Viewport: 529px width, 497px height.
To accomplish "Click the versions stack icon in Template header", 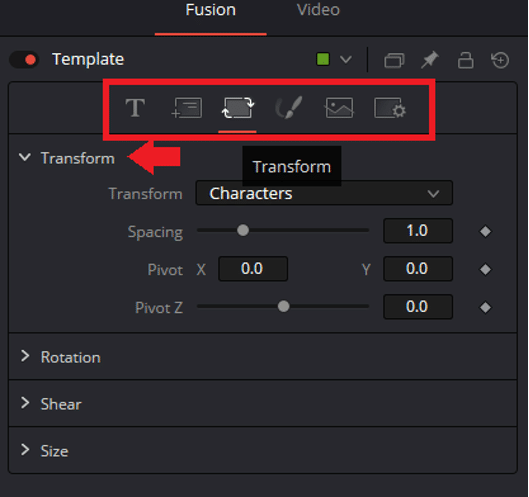I will pos(394,60).
